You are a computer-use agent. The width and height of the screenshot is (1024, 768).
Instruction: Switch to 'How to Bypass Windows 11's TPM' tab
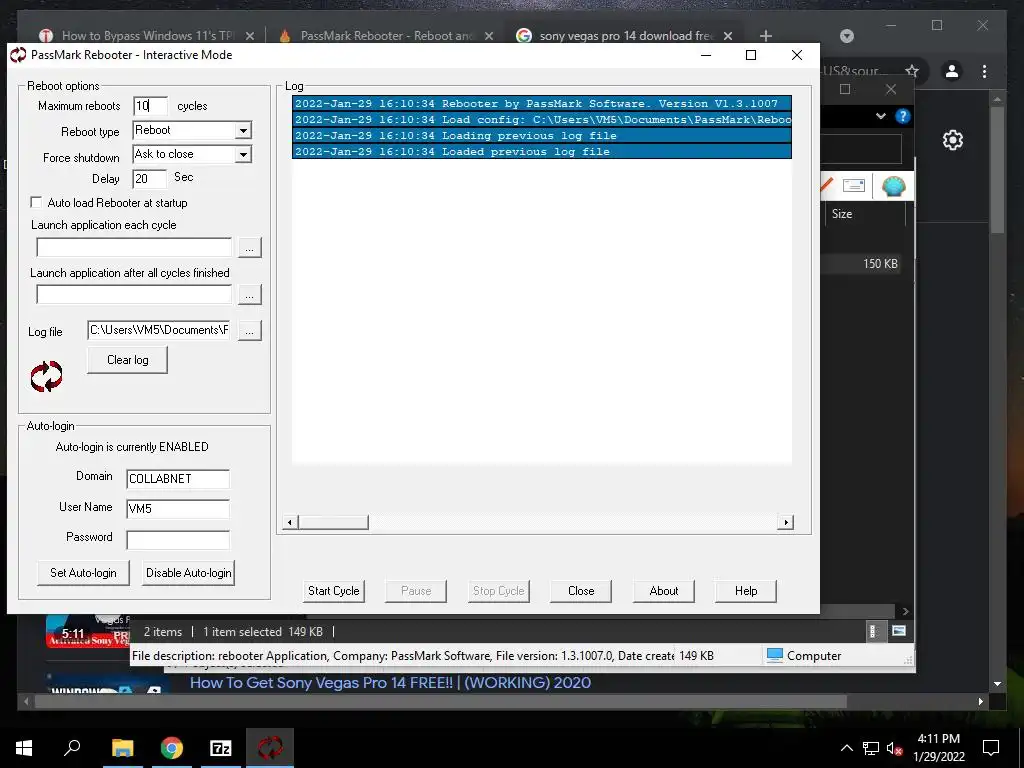click(148, 35)
